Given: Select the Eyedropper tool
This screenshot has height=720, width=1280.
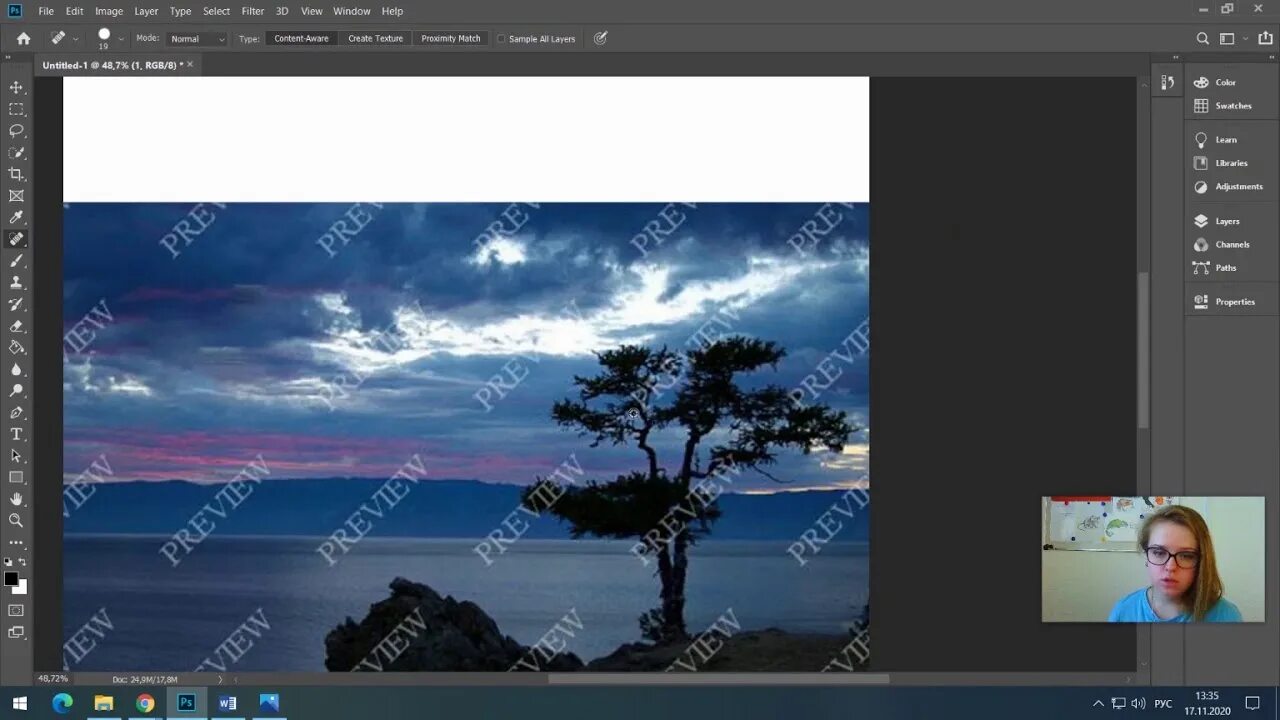Looking at the screenshot, I should [16, 218].
